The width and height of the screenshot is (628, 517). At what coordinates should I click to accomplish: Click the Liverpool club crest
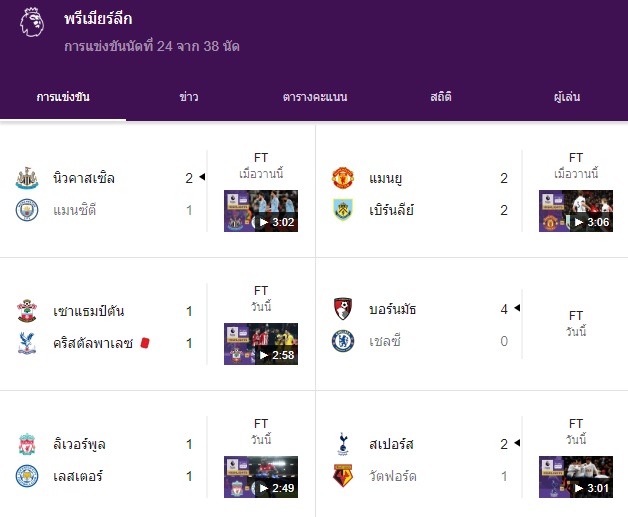pos(27,444)
